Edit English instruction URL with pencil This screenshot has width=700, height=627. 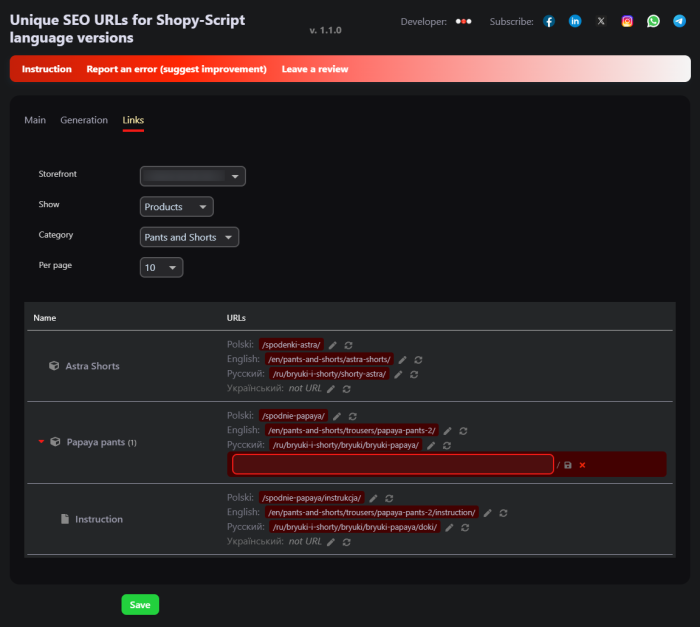pyautogui.click(x=488, y=513)
